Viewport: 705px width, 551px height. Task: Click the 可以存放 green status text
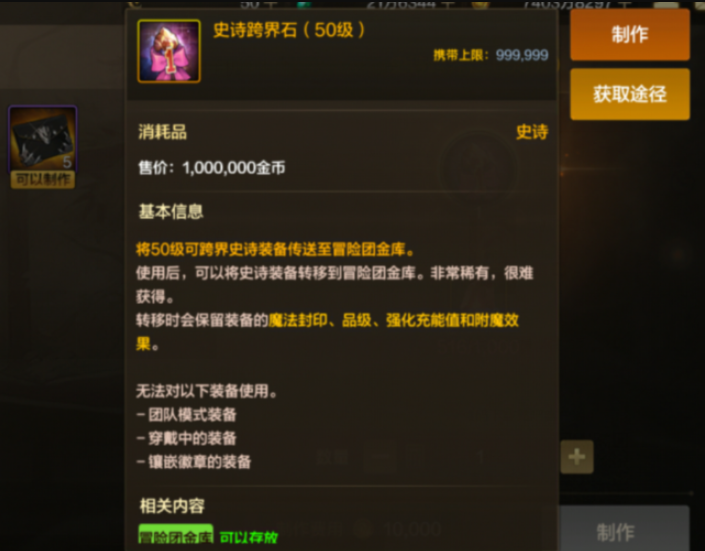tap(249, 537)
